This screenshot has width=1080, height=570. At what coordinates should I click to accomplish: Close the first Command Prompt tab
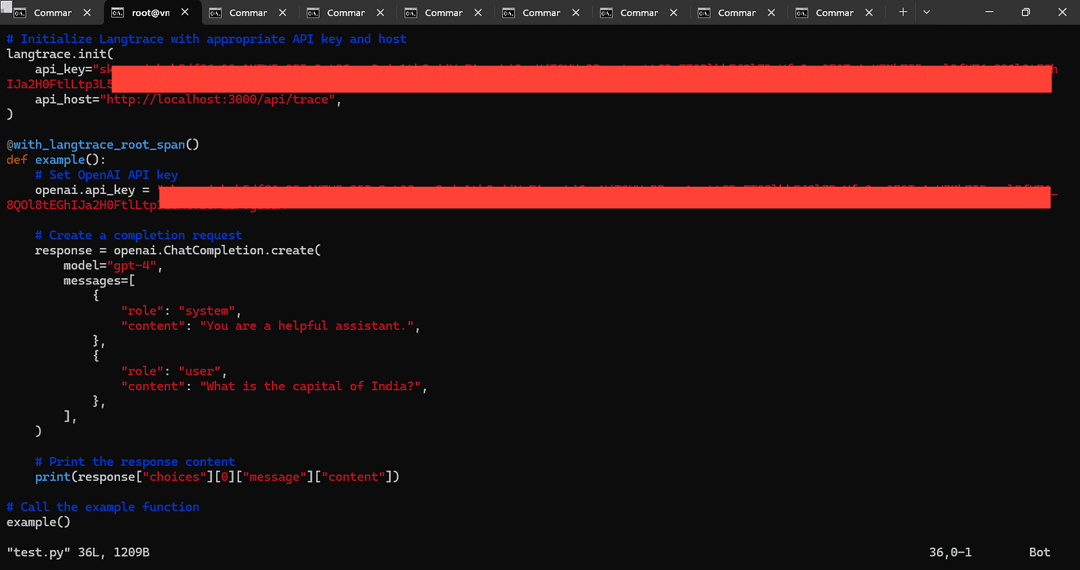(x=87, y=13)
